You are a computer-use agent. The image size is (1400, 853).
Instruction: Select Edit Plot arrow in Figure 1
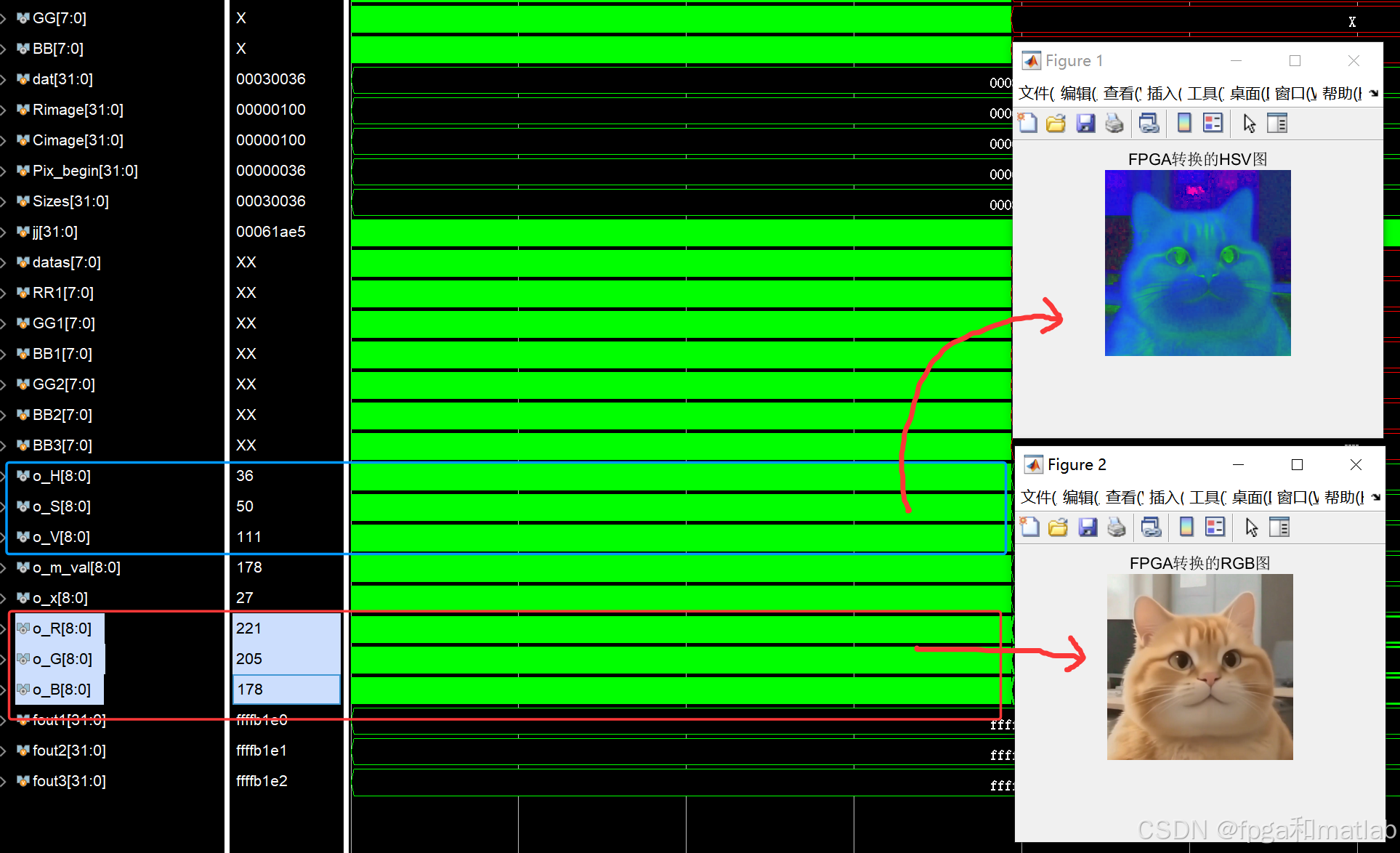pos(1249,124)
